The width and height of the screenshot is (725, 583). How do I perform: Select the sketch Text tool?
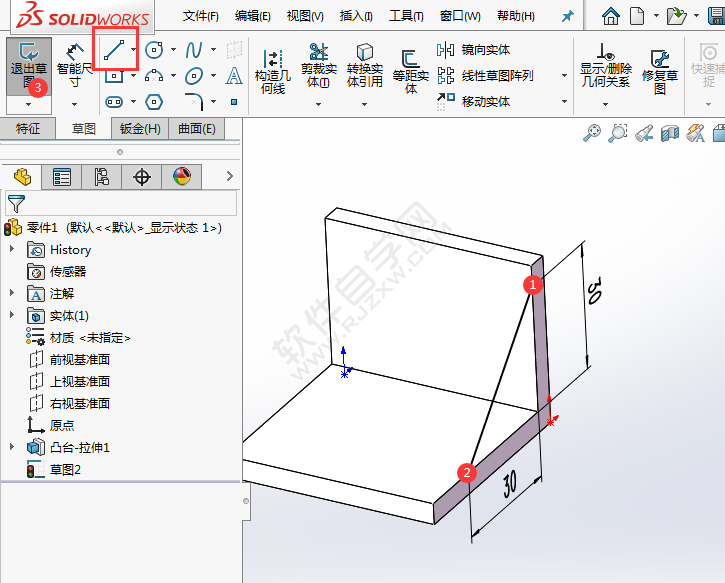[234, 76]
